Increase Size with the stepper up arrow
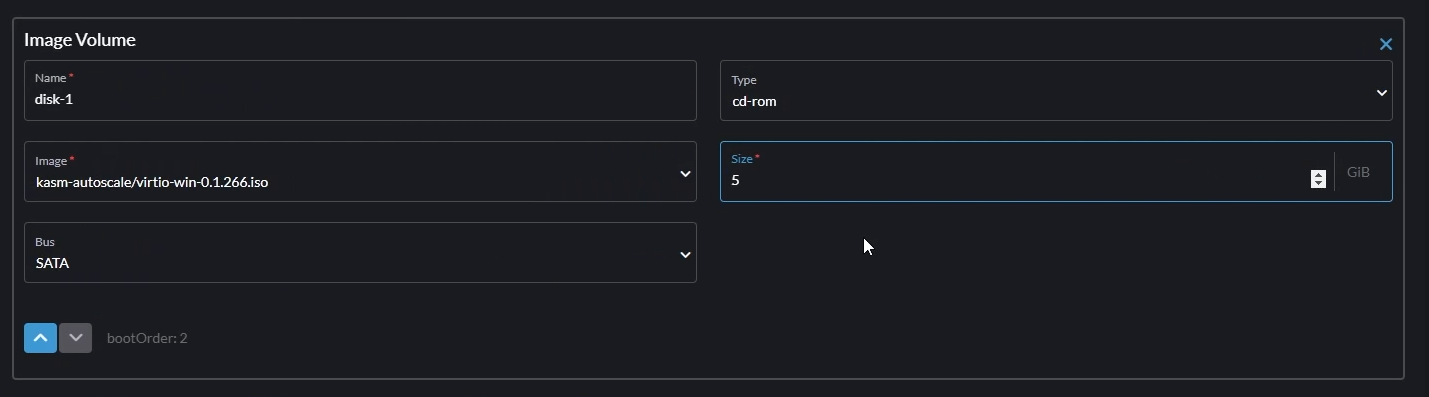 pos(1318,174)
